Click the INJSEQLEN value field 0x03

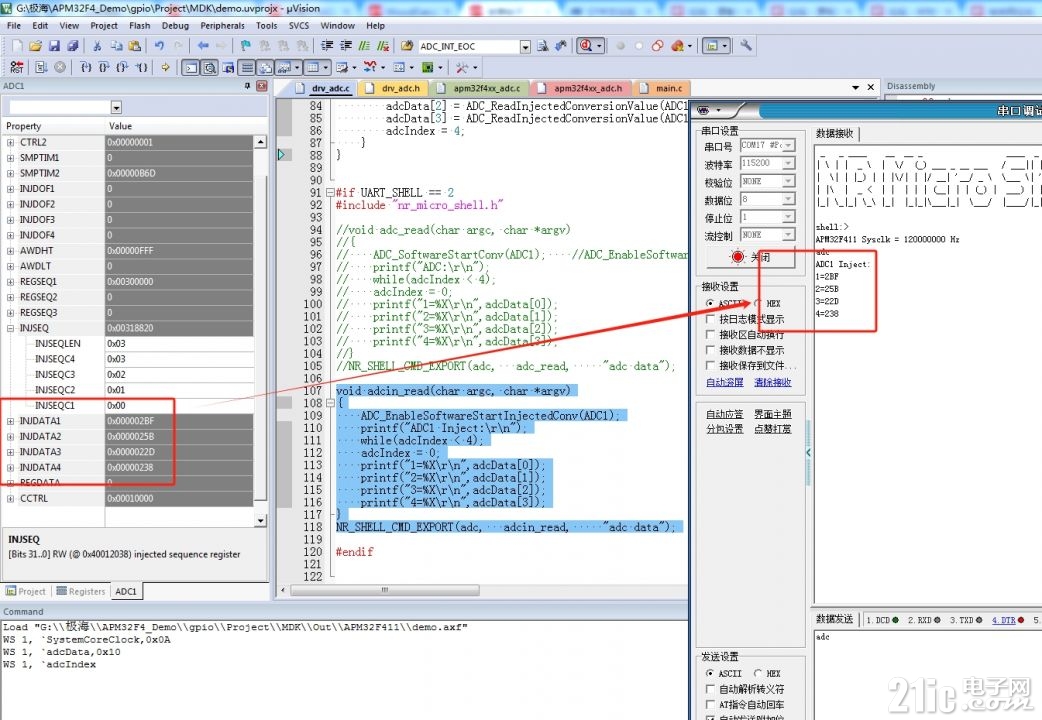179,344
